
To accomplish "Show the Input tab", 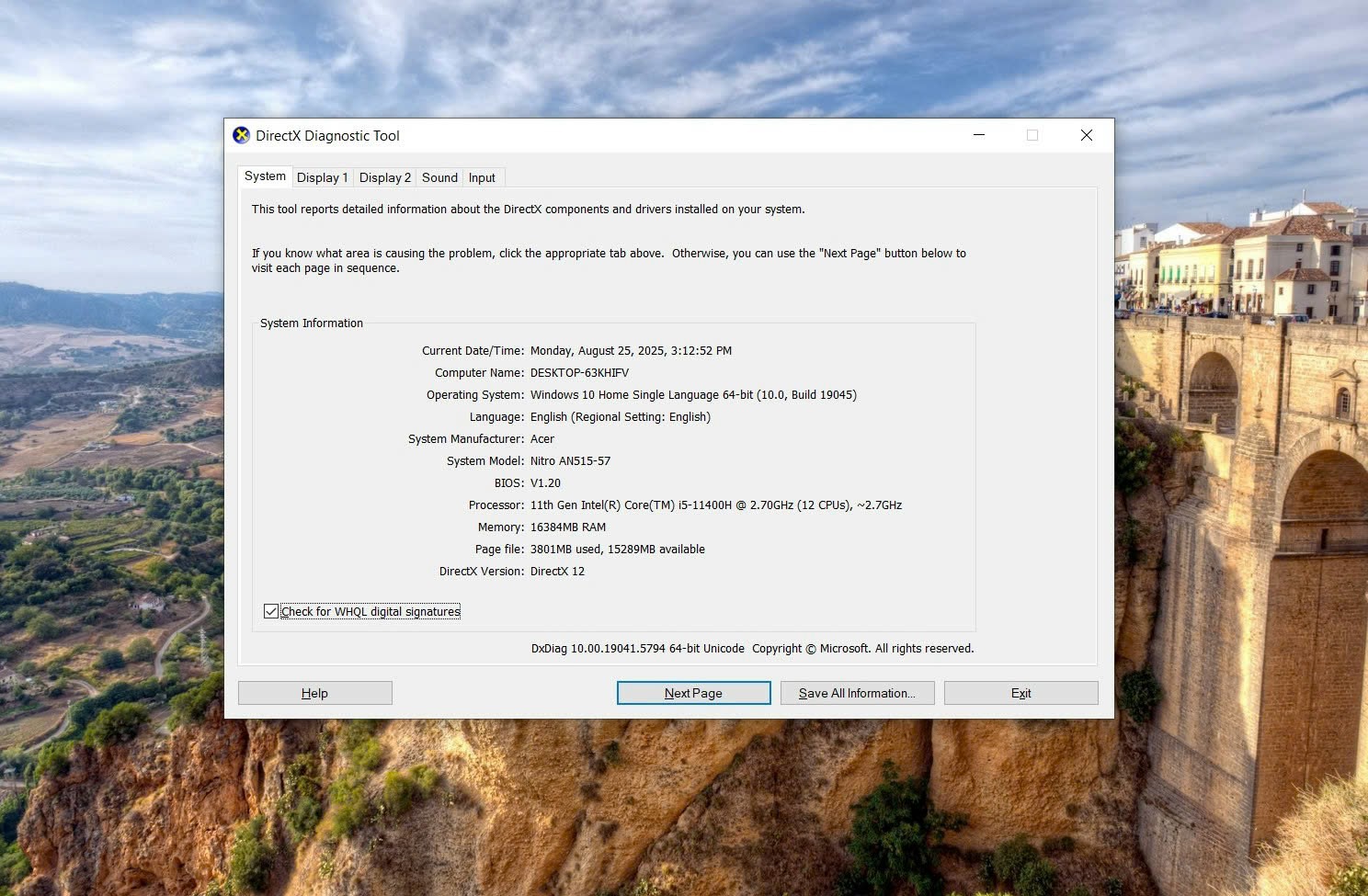I will 482,178.
